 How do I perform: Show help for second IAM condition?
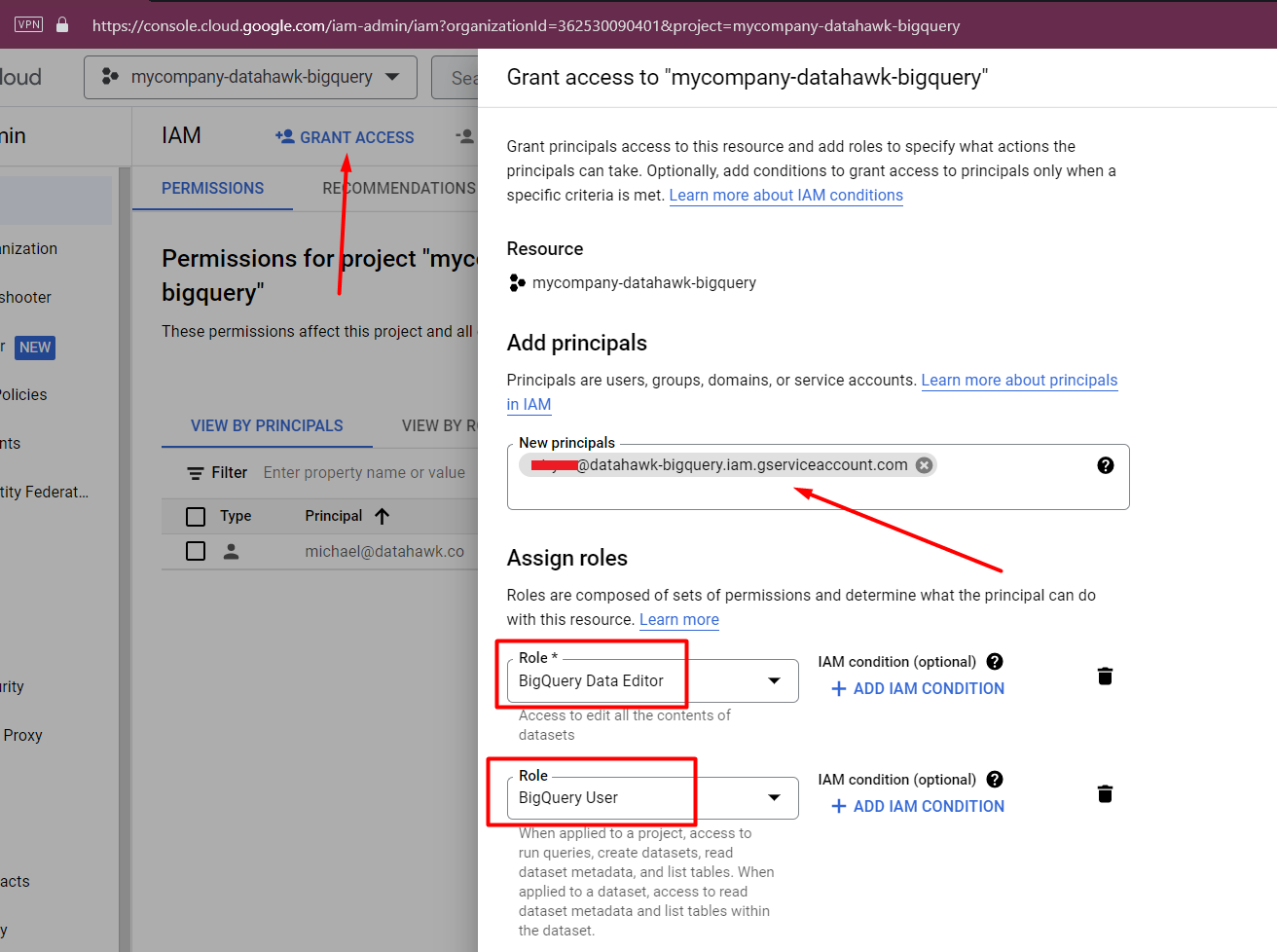click(994, 780)
